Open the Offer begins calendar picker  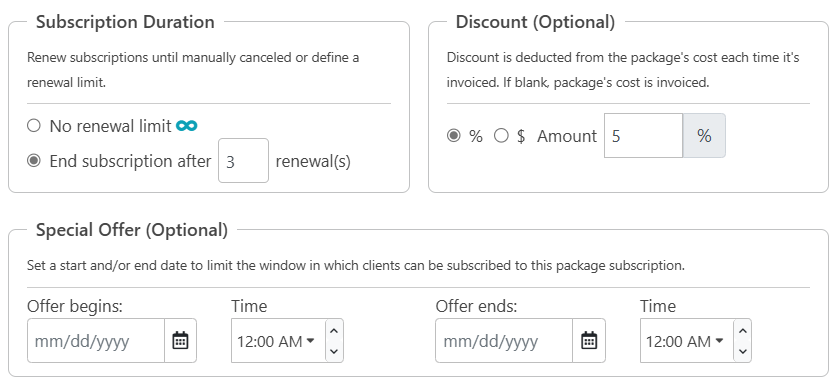(x=181, y=340)
